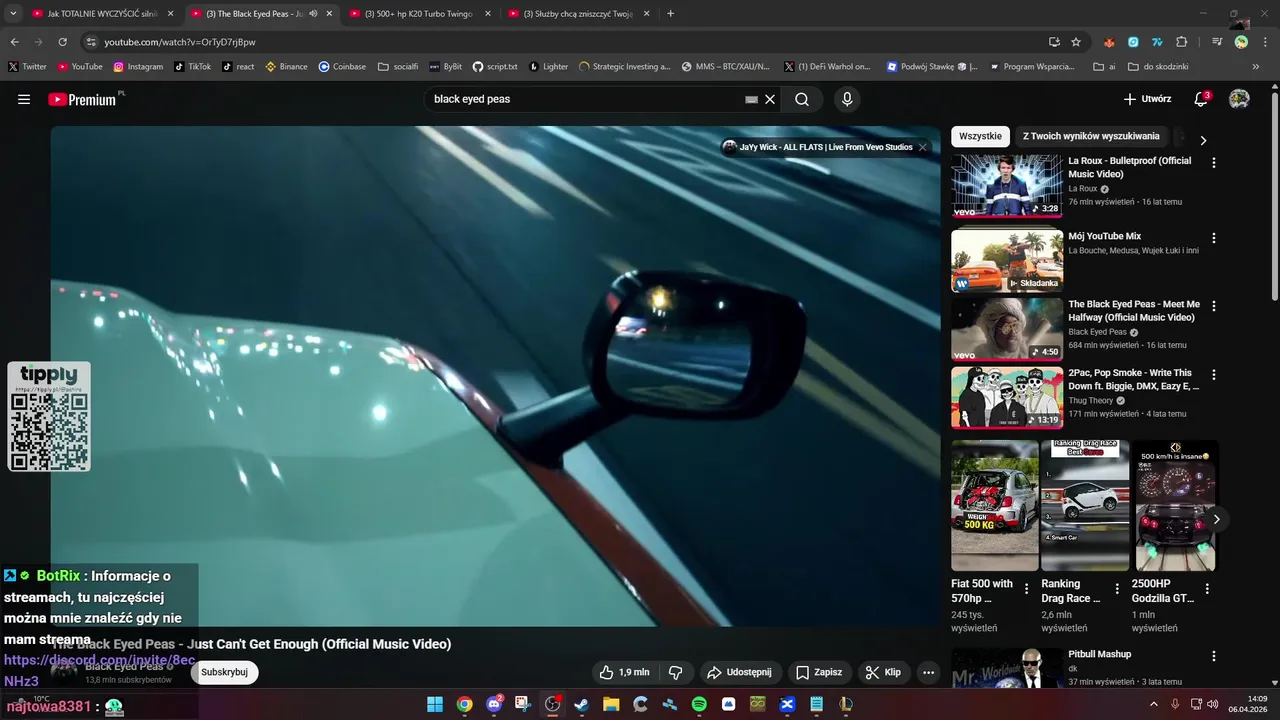Screen dimensions: 1280x720
Task: Submit search with the magnifier button
Action: coord(802,99)
